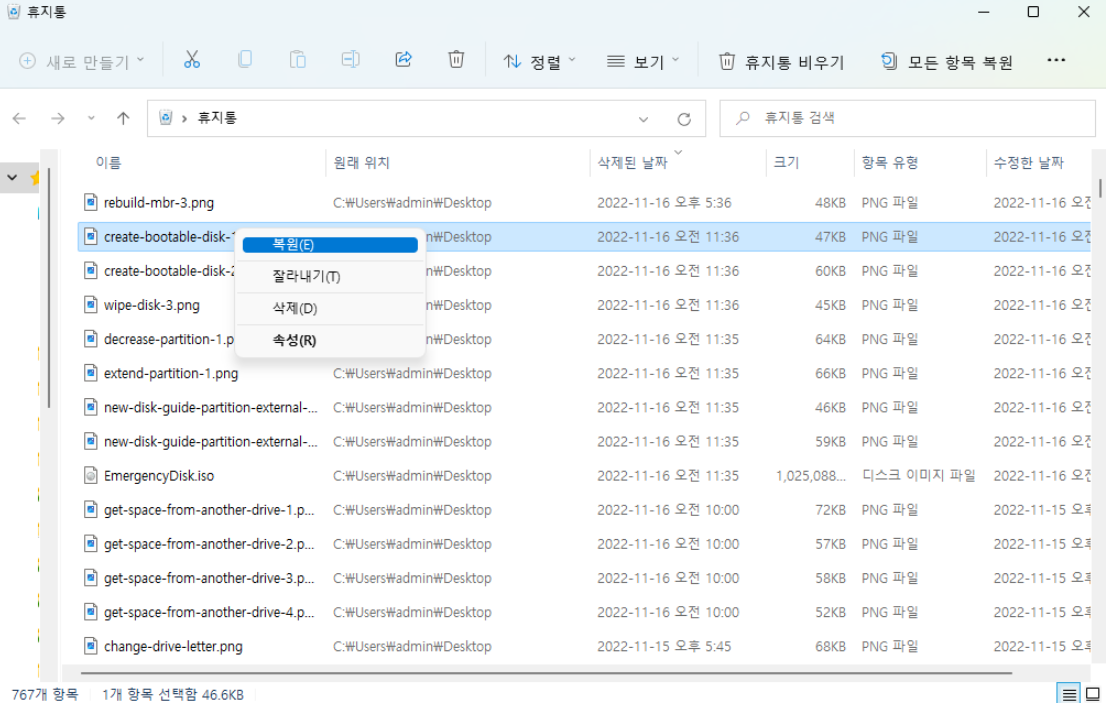This screenshot has width=1106, height=703.
Task: Select the wipe-disk-3.png file row
Action: point(152,305)
